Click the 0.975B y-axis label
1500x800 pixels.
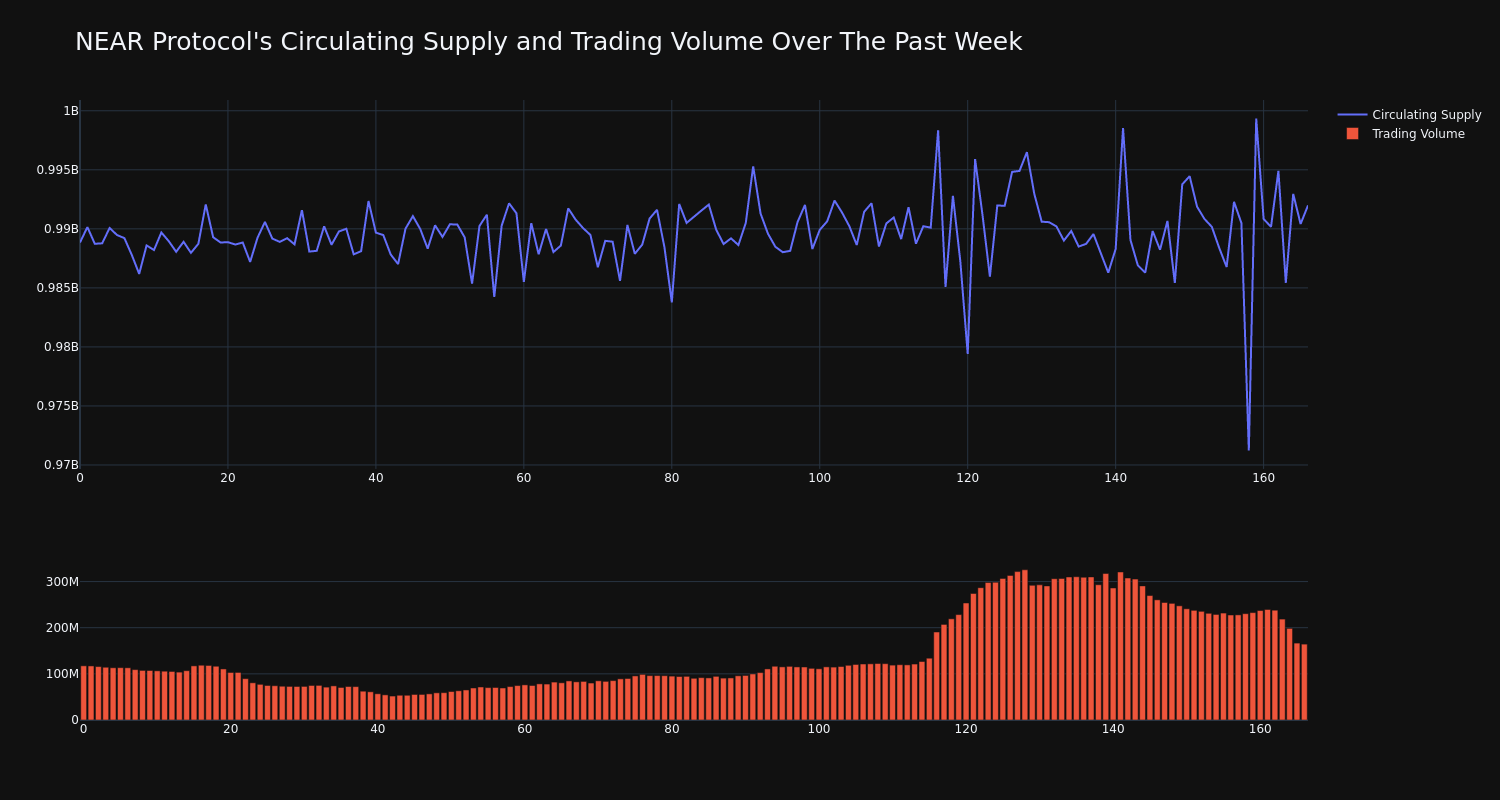click(x=57, y=406)
